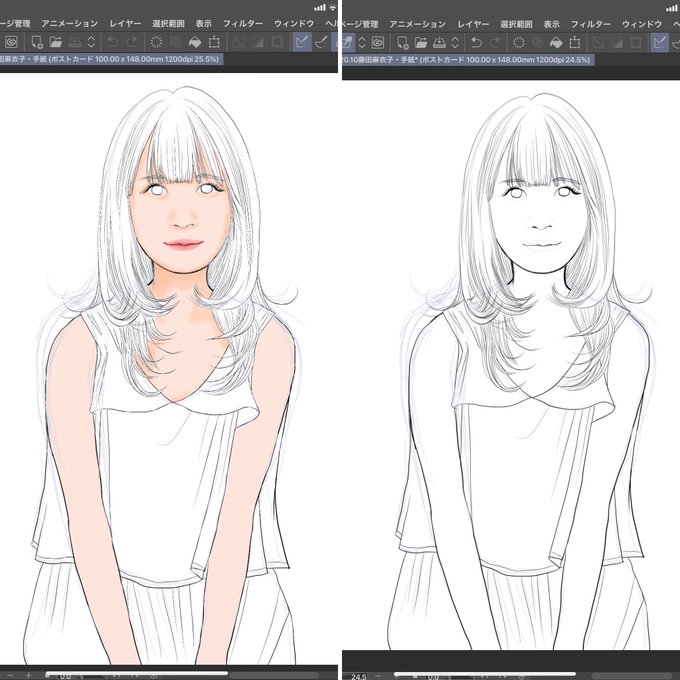The height and width of the screenshot is (680, 680).
Task: Open CLIP STUDIO launcher icon in left screenshot
Action: tap(12, 42)
